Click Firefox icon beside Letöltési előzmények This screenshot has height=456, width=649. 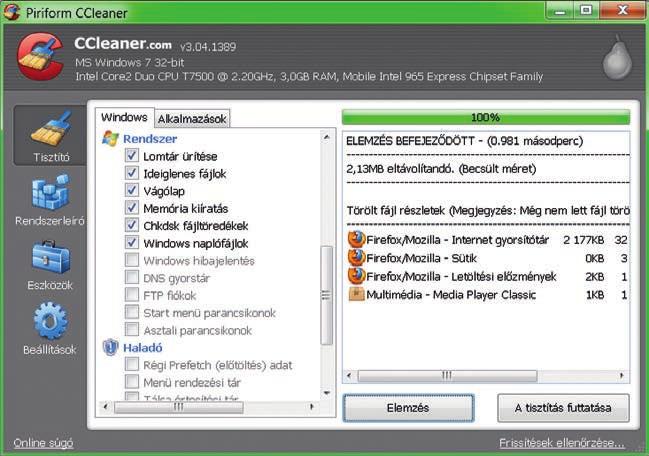(356, 276)
